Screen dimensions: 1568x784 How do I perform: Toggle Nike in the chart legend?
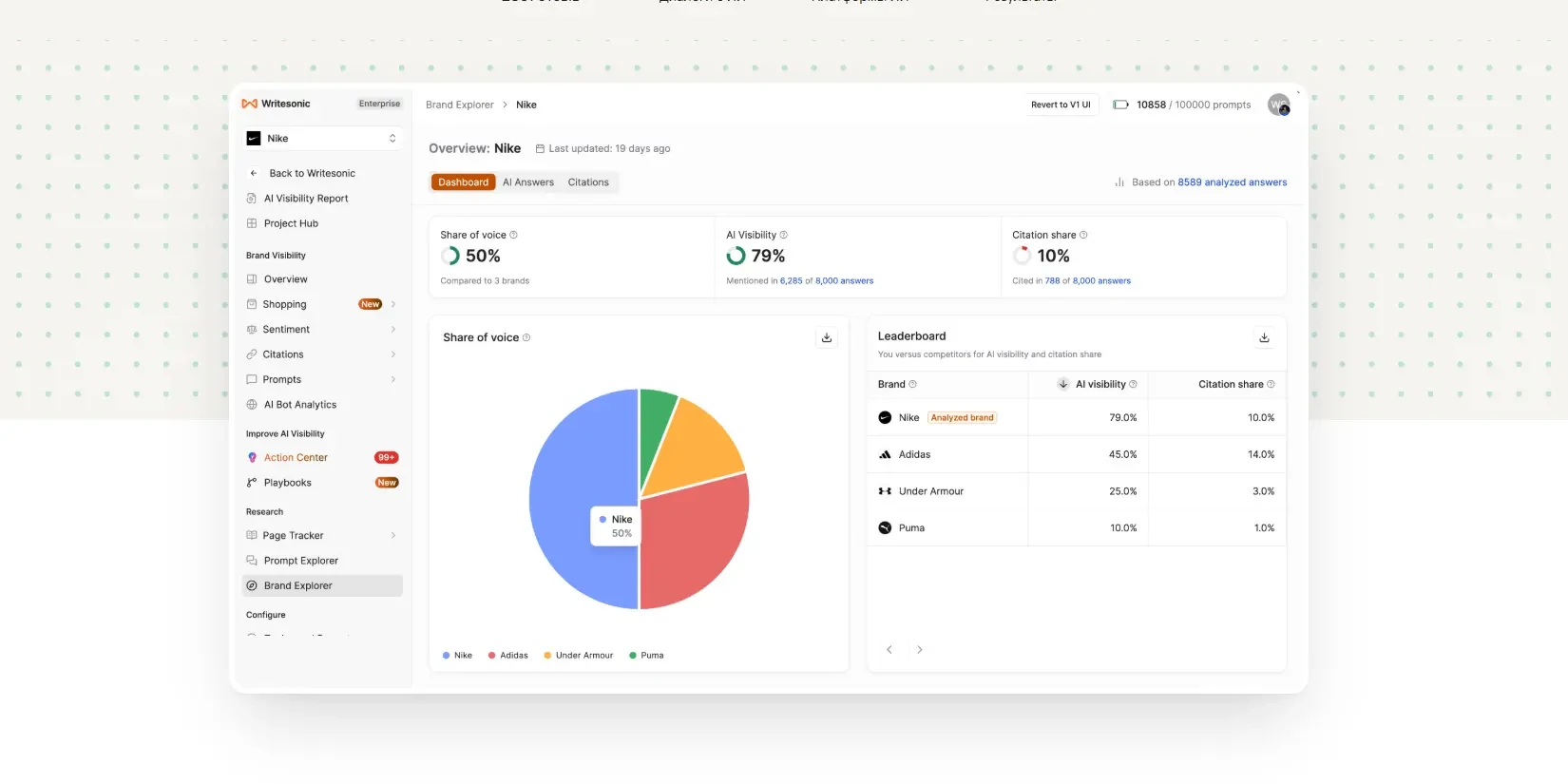tap(457, 656)
